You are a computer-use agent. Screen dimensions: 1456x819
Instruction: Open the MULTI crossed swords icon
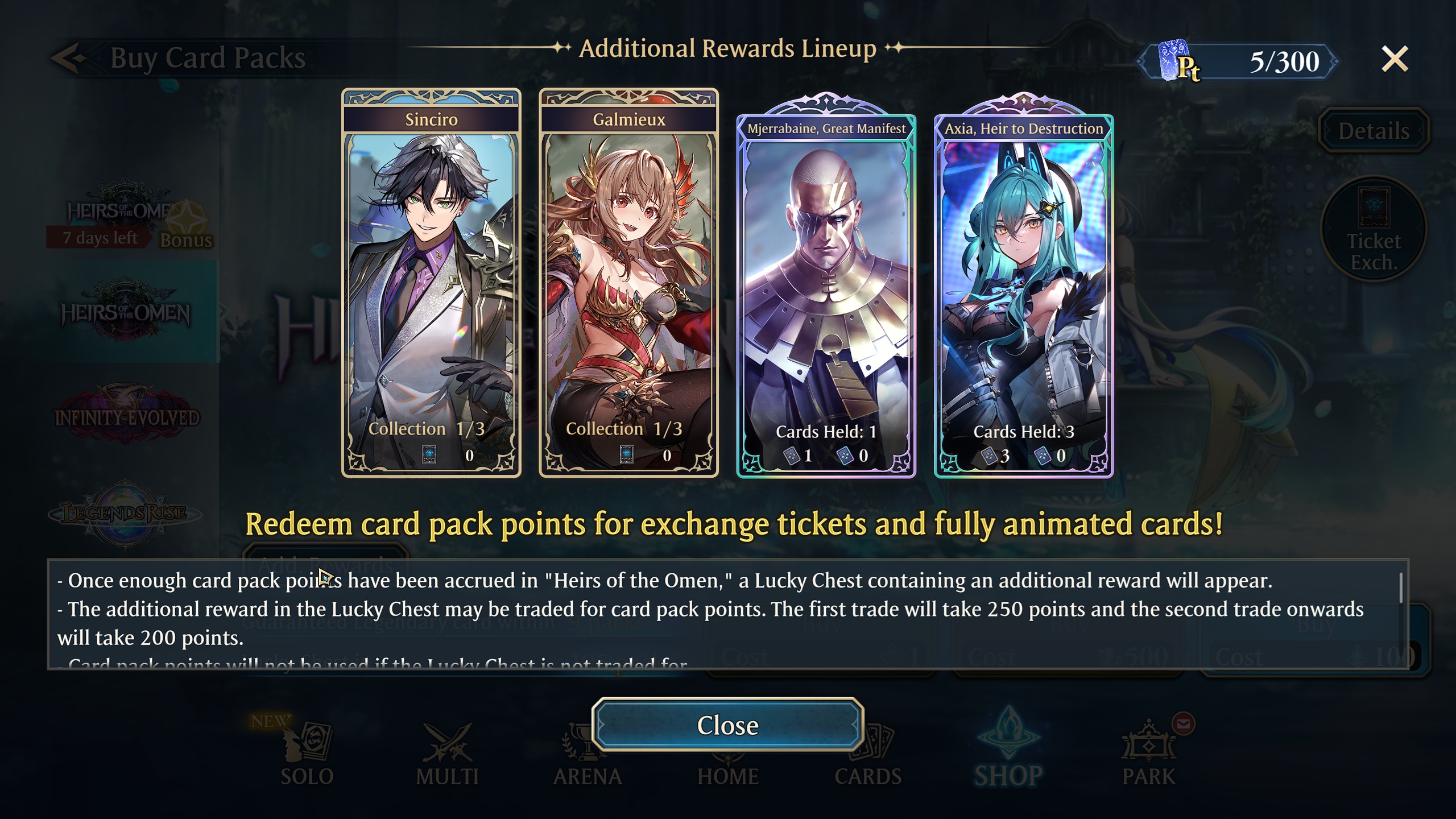448,754
